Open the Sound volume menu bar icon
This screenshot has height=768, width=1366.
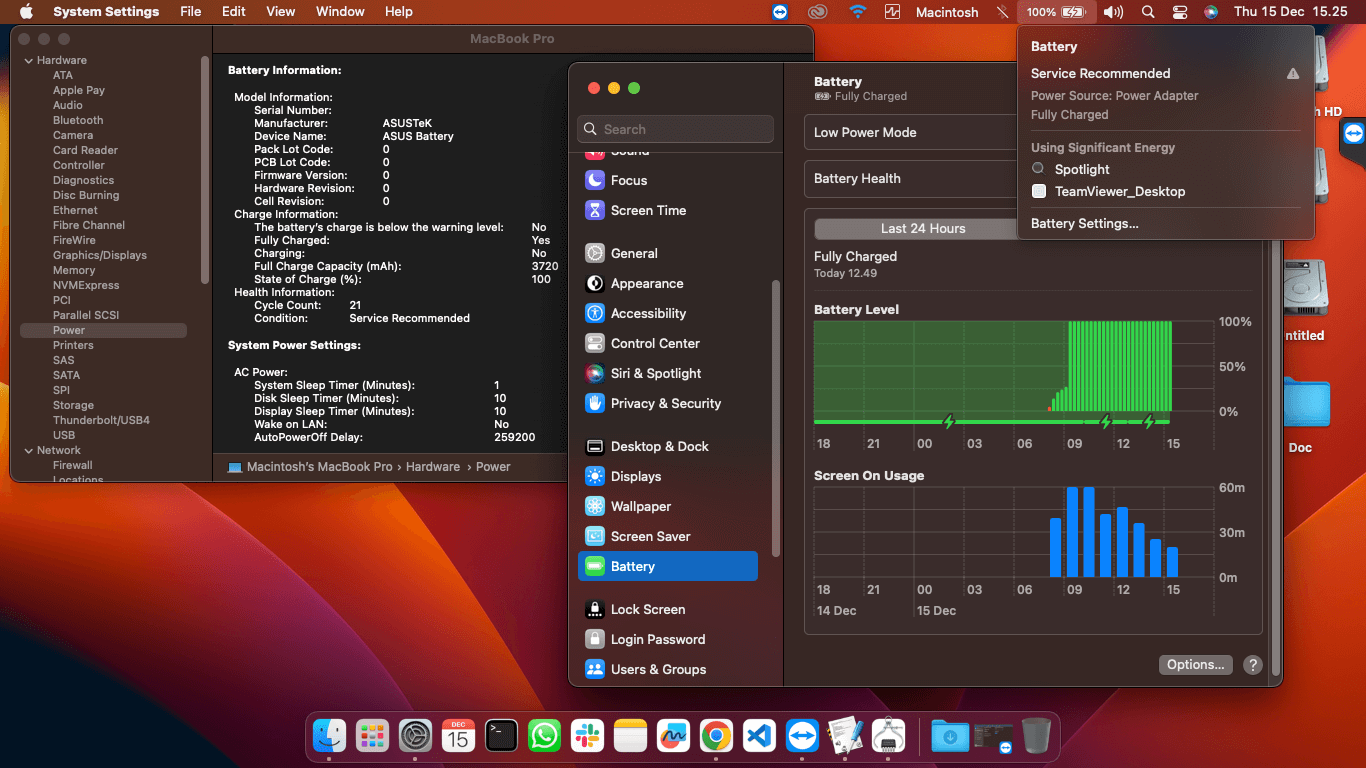coord(1113,12)
